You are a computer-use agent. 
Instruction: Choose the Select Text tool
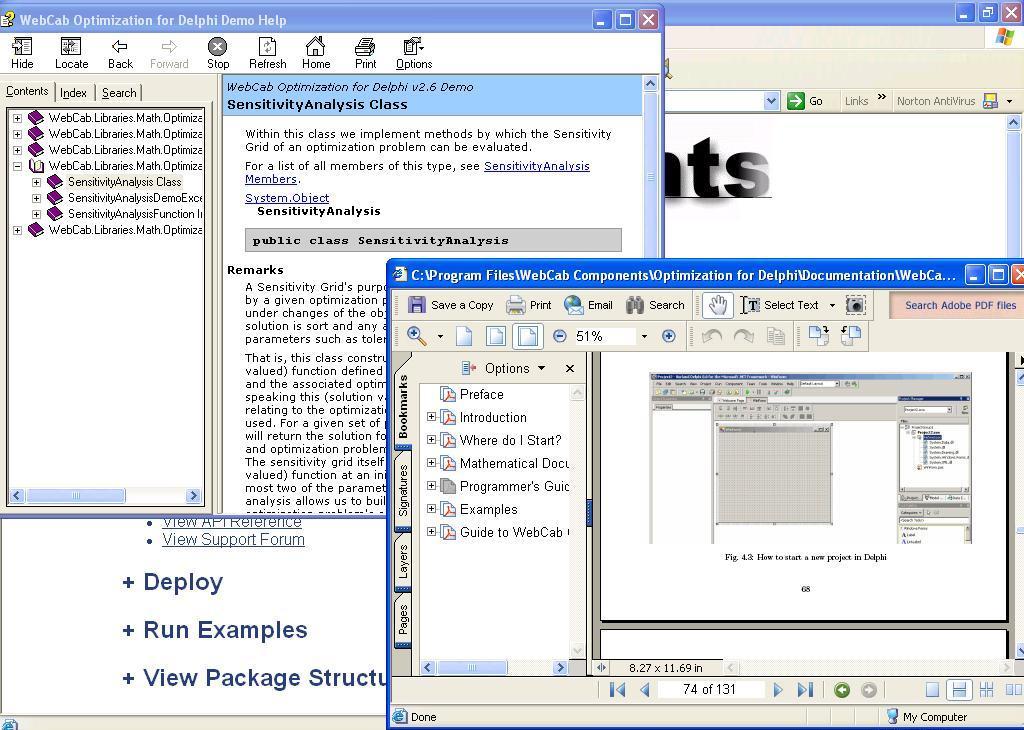pyautogui.click(x=780, y=305)
